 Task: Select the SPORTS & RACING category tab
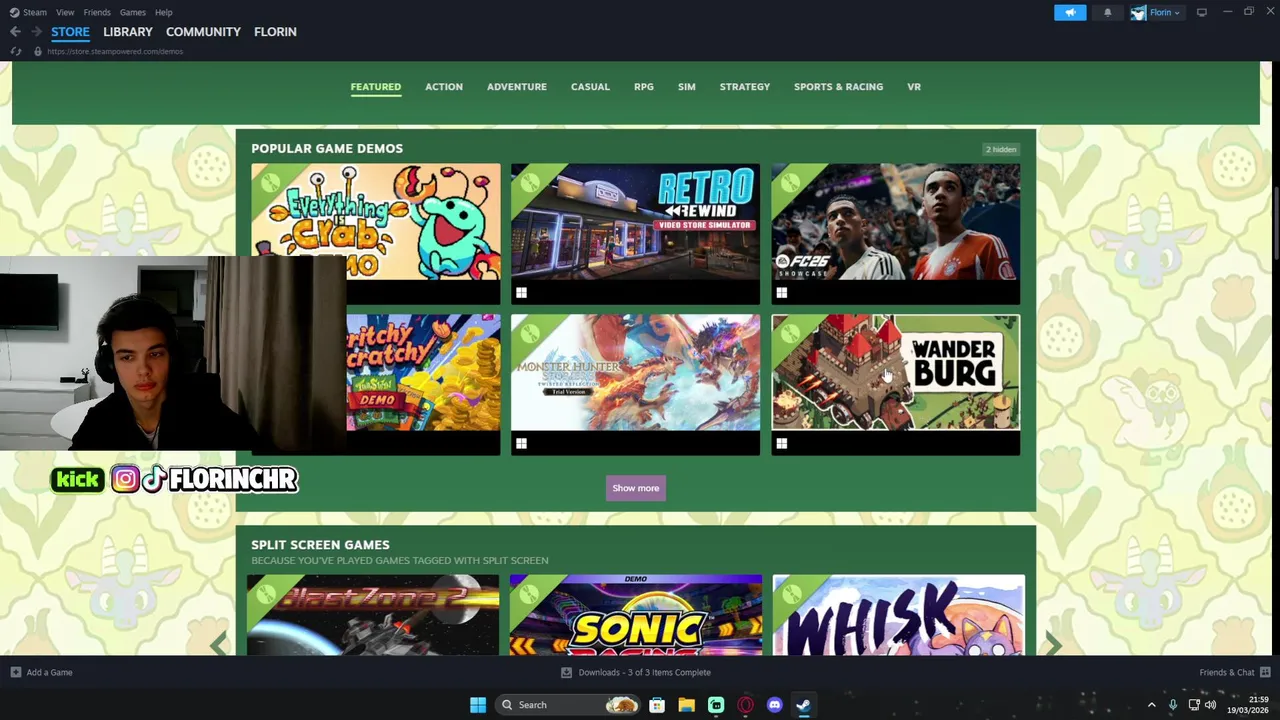coord(838,87)
